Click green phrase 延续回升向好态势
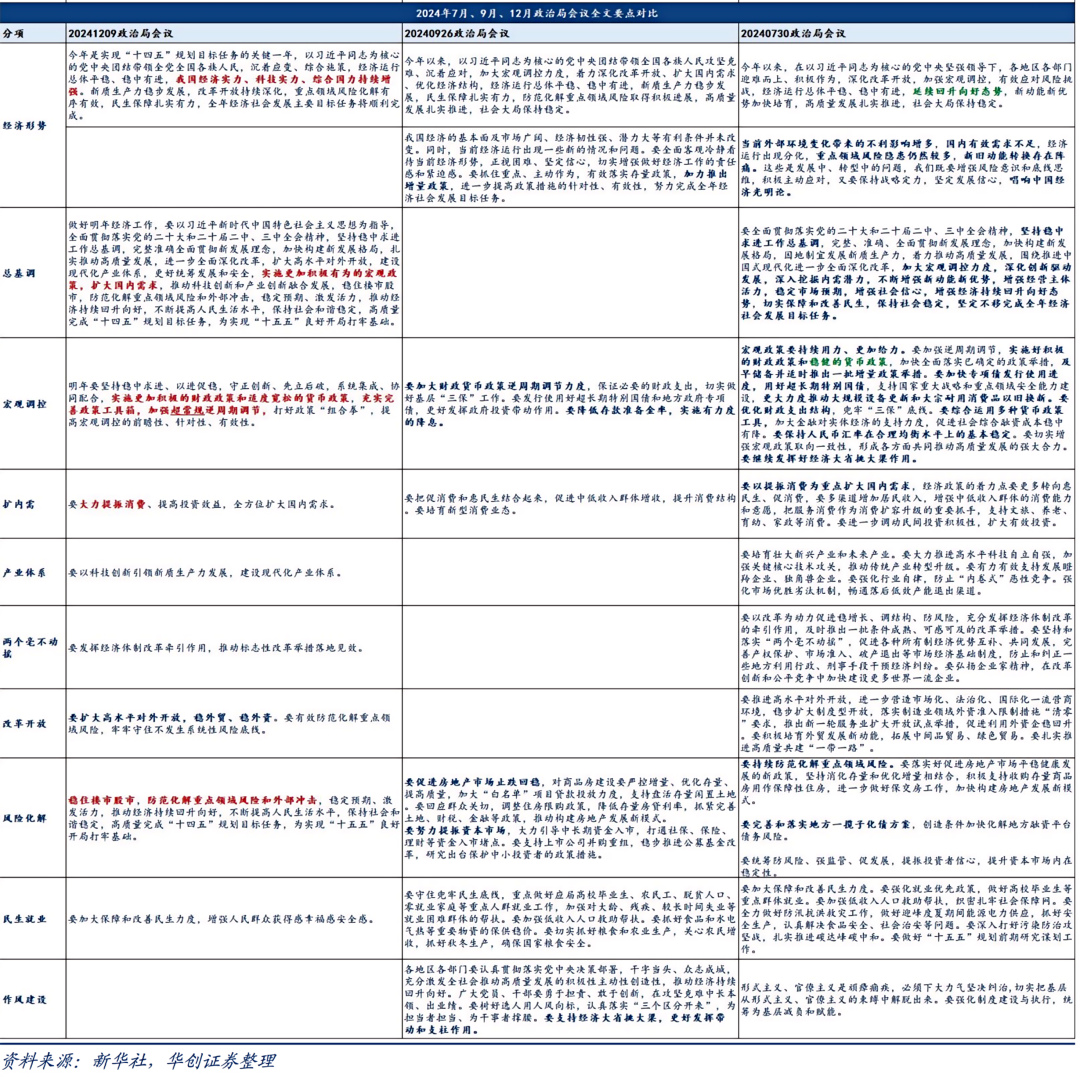This screenshot has width=1080, height=1077. (957, 91)
